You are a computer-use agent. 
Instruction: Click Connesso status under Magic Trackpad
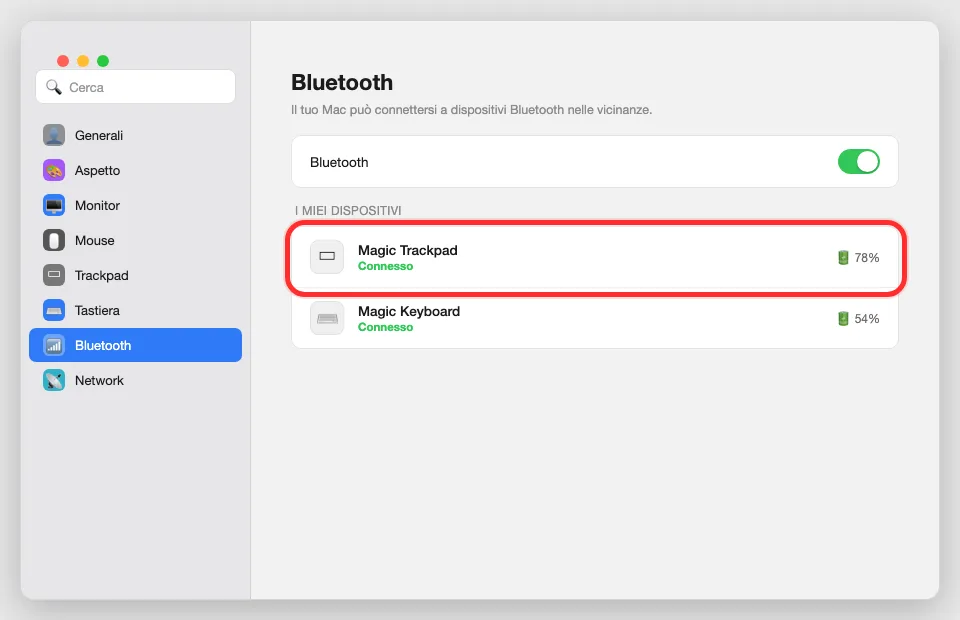[x=386, y=266]
